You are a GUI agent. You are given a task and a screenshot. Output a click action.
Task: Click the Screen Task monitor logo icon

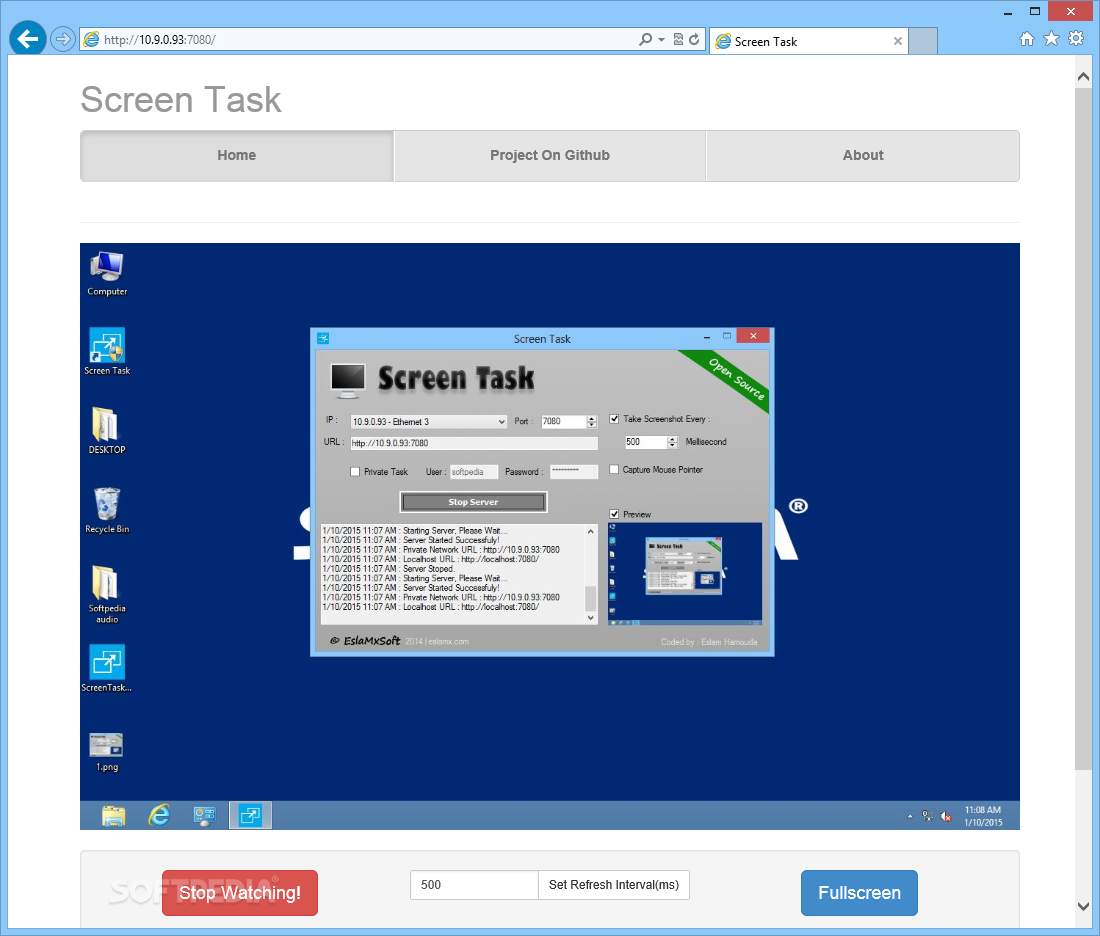[347, 380]
